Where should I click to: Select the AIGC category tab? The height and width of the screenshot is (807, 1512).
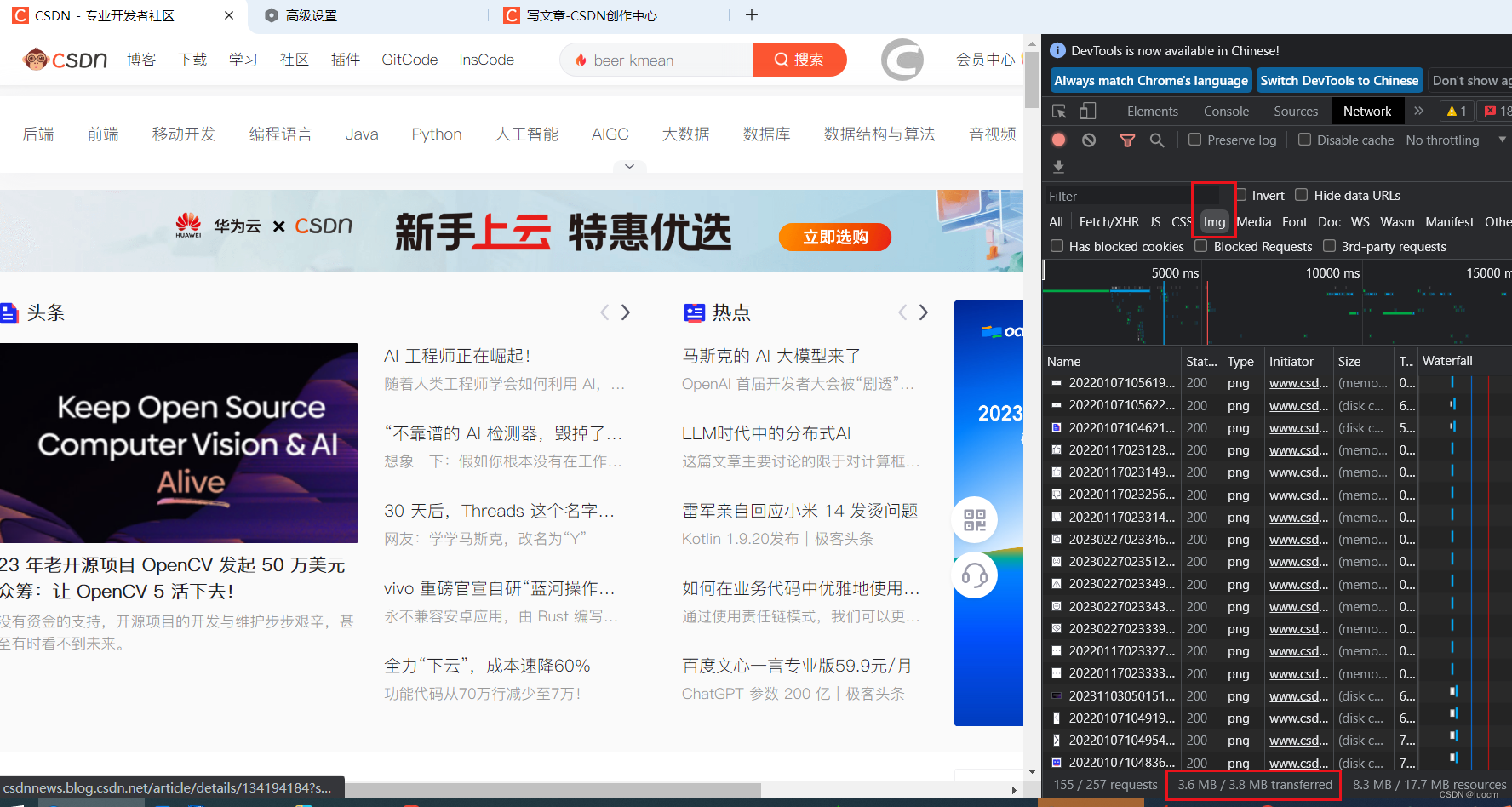point(610,134)
